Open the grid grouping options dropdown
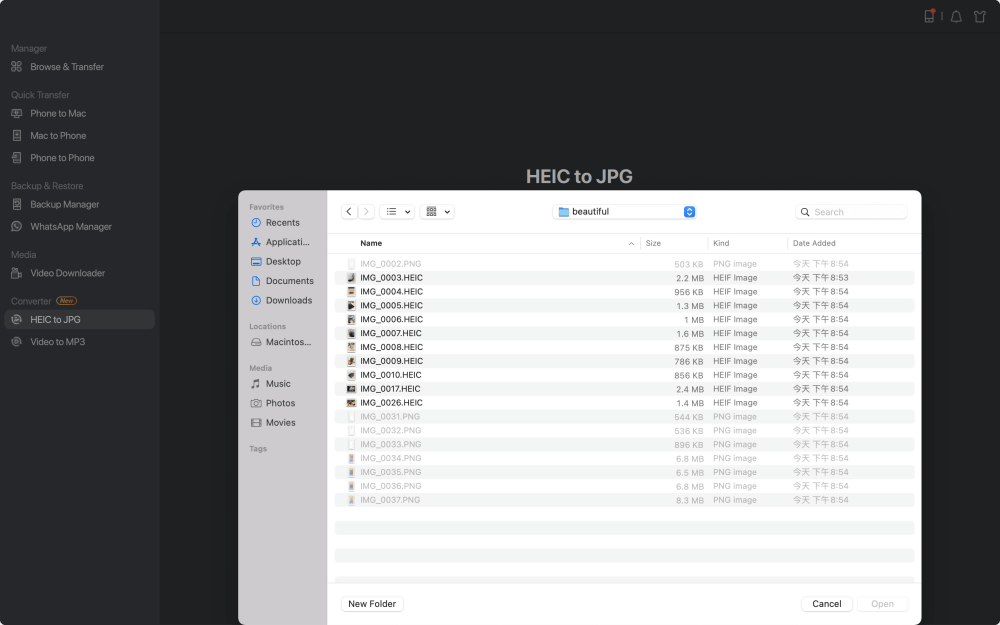The image size is (1000, 625). pyautogui.click(x=437, y=212)
